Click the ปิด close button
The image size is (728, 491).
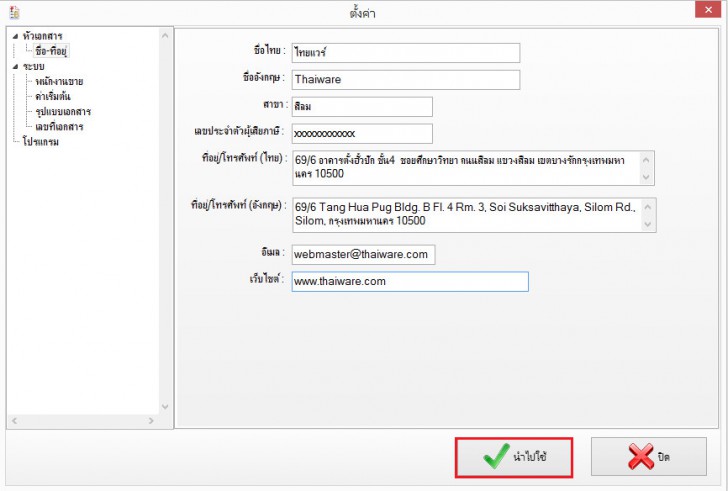[x=649, y=457]
